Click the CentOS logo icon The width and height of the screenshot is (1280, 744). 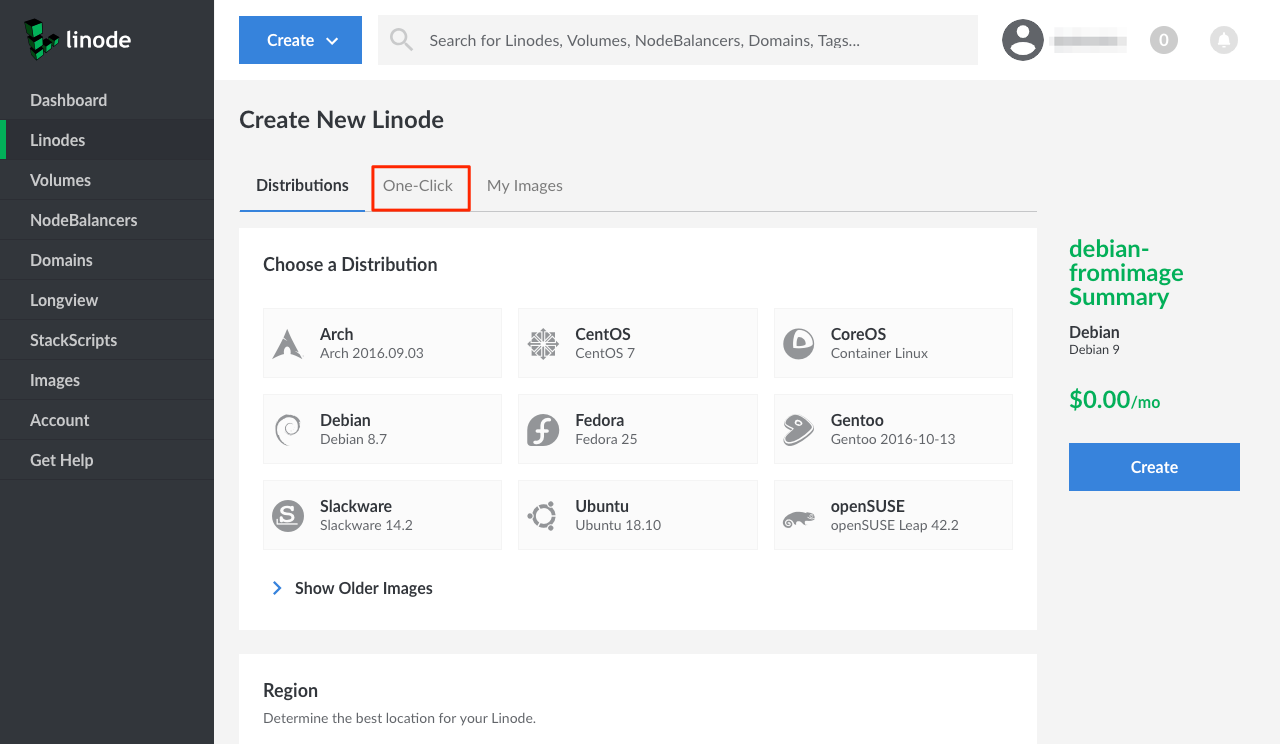point(543,344)
